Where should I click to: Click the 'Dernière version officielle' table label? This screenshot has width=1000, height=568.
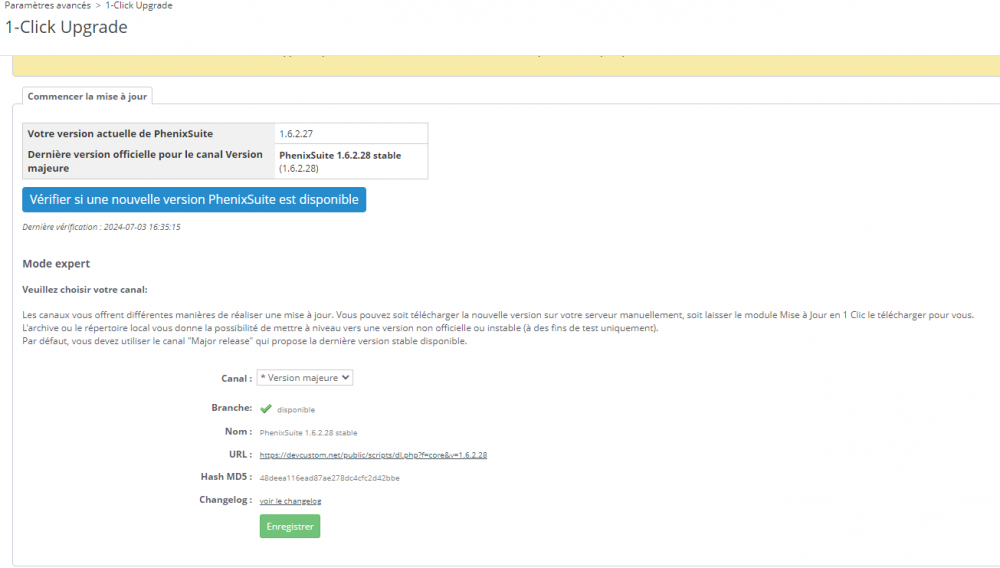pos(149,161)
